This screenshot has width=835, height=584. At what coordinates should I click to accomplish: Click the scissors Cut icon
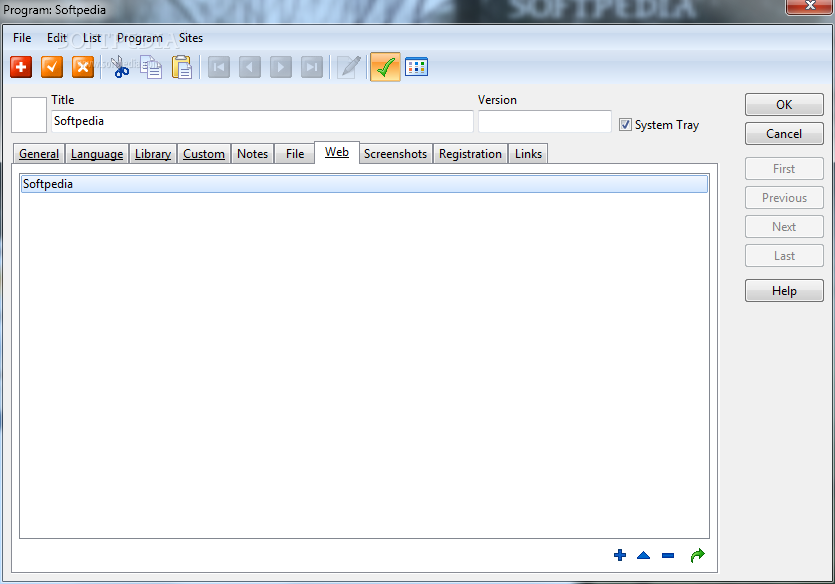pos(120,67)
